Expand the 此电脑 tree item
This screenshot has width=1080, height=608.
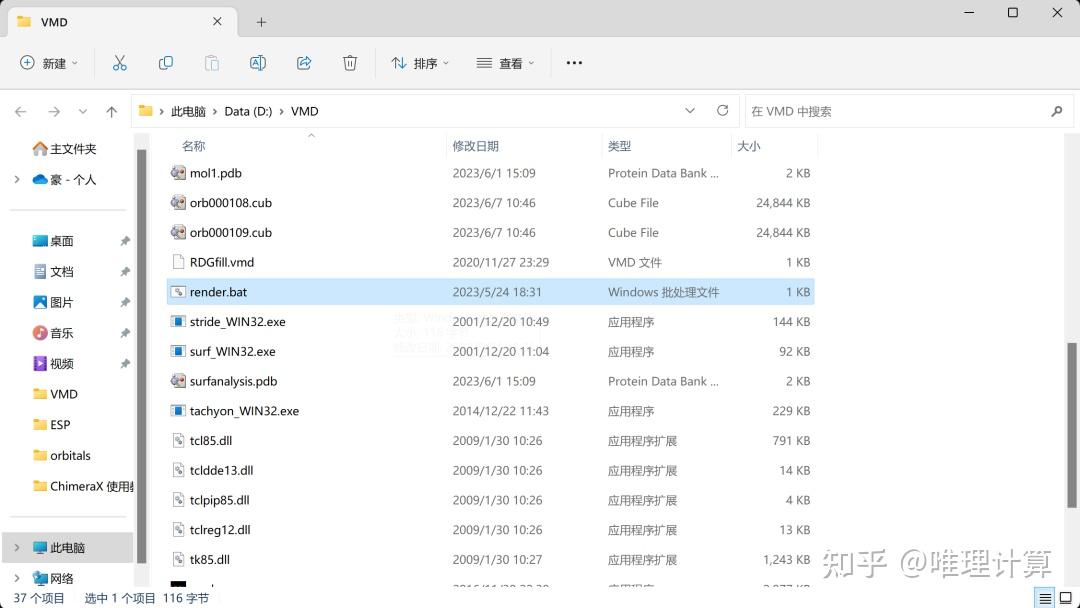pyautogui.click(x=18, y=547)
